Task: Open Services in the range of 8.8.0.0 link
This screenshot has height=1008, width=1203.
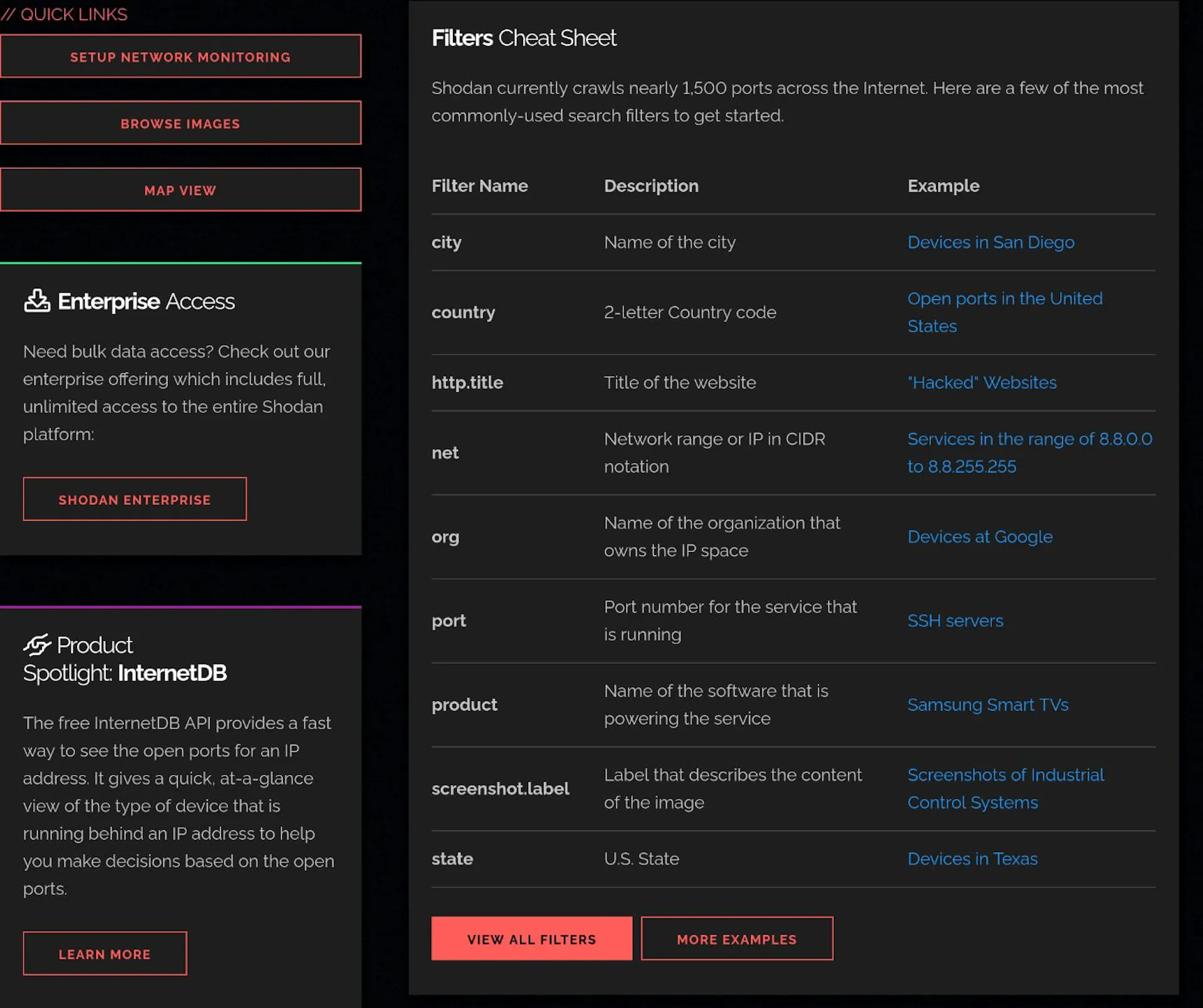Action: click(1029, 452)
